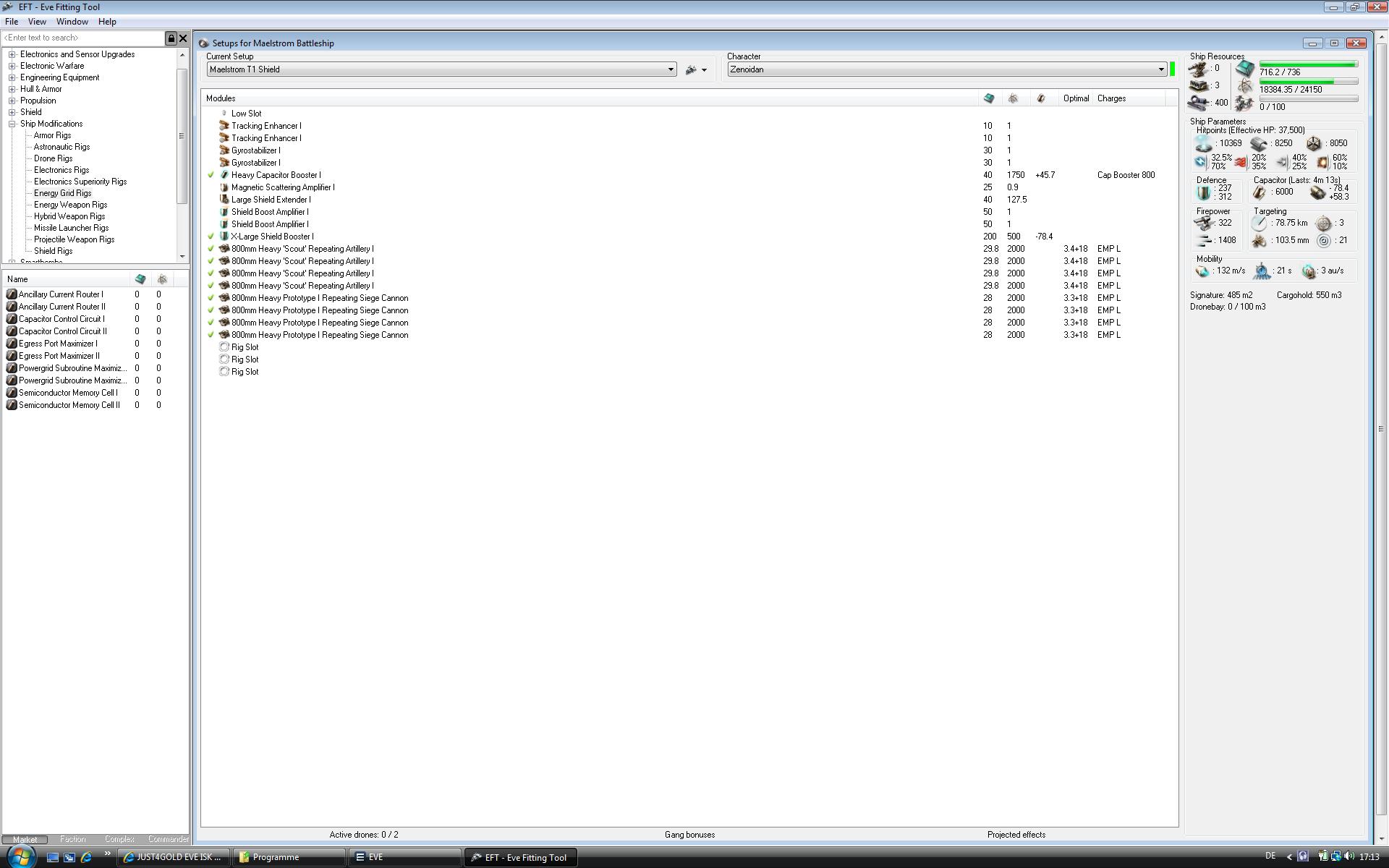This screenshot has height=868, width=1389.
Task: Toggle X-Large Shield Booster I active checkmark
Action: (x=211, y=237)
